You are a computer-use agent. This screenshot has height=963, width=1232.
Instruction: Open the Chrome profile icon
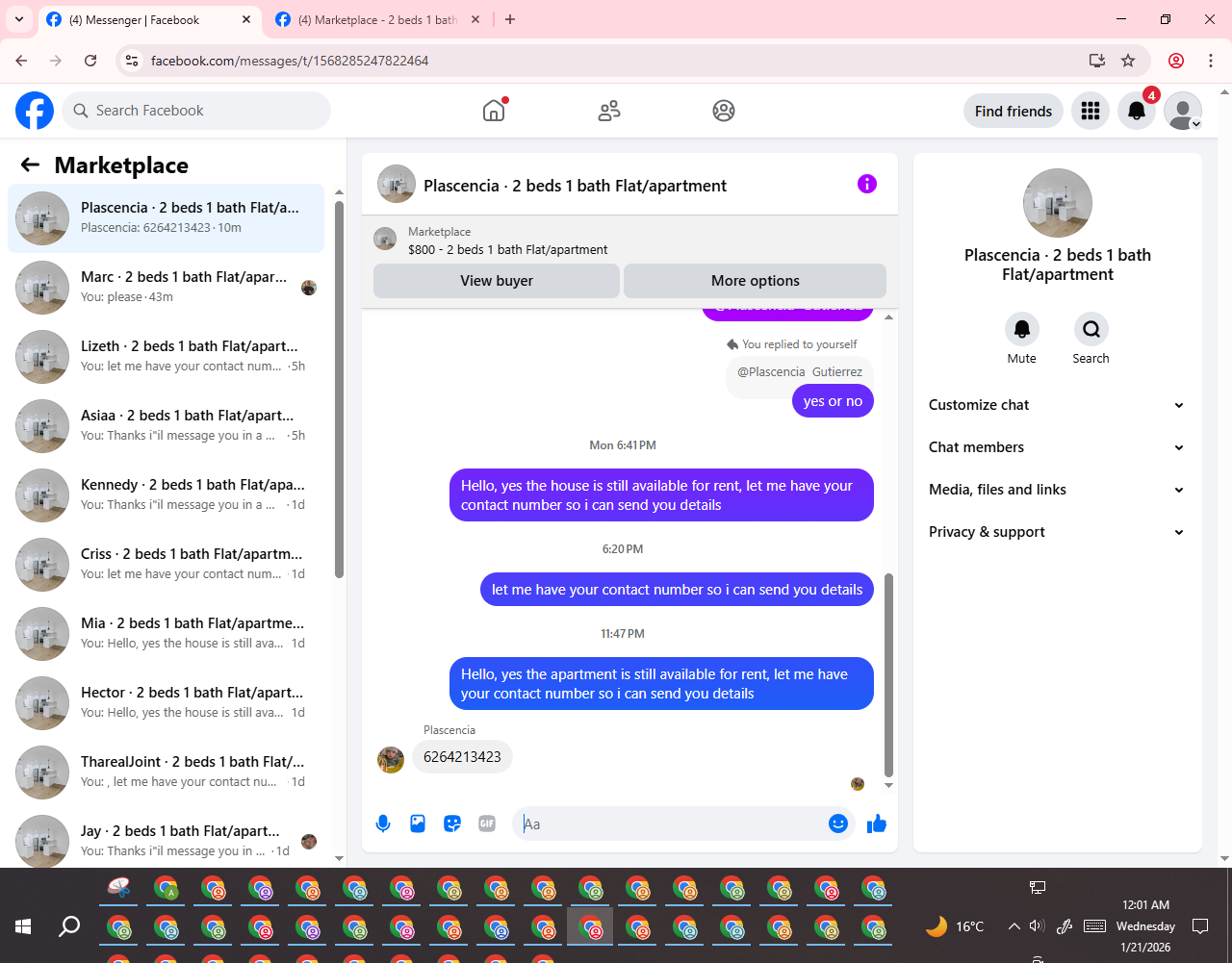(1176, 61)
